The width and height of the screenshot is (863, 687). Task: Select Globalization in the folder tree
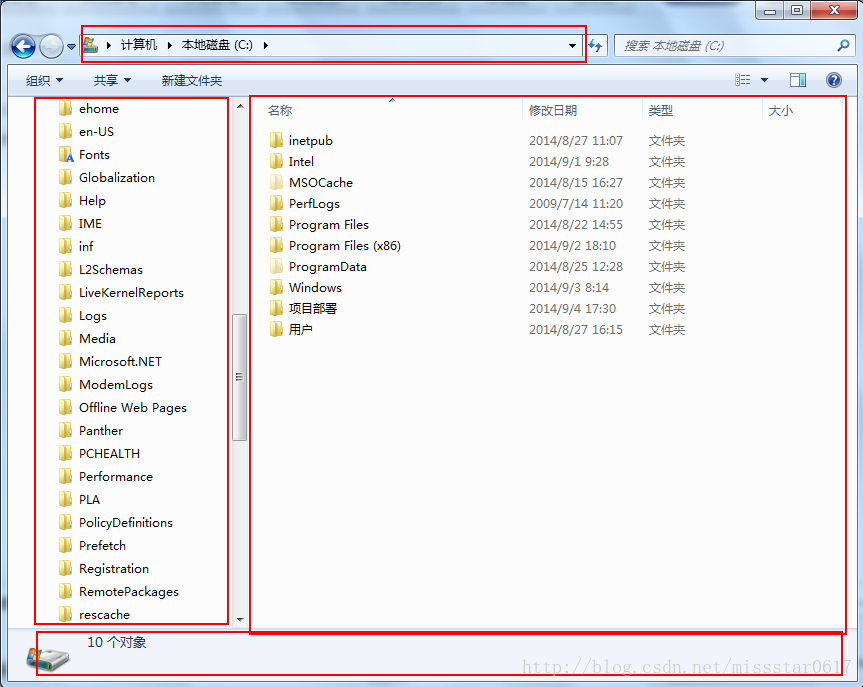117,178
